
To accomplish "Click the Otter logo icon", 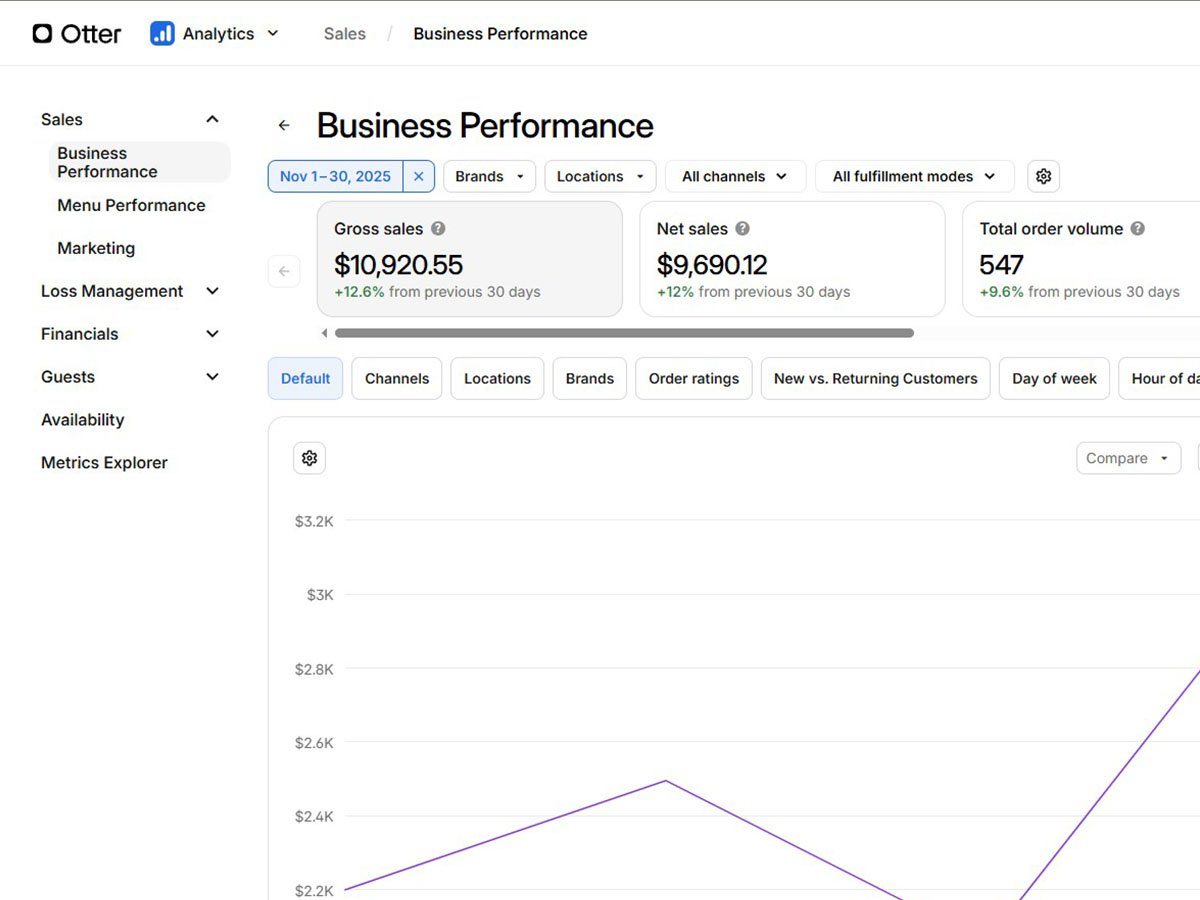I will pyautogui.click(x=42, y=34).
